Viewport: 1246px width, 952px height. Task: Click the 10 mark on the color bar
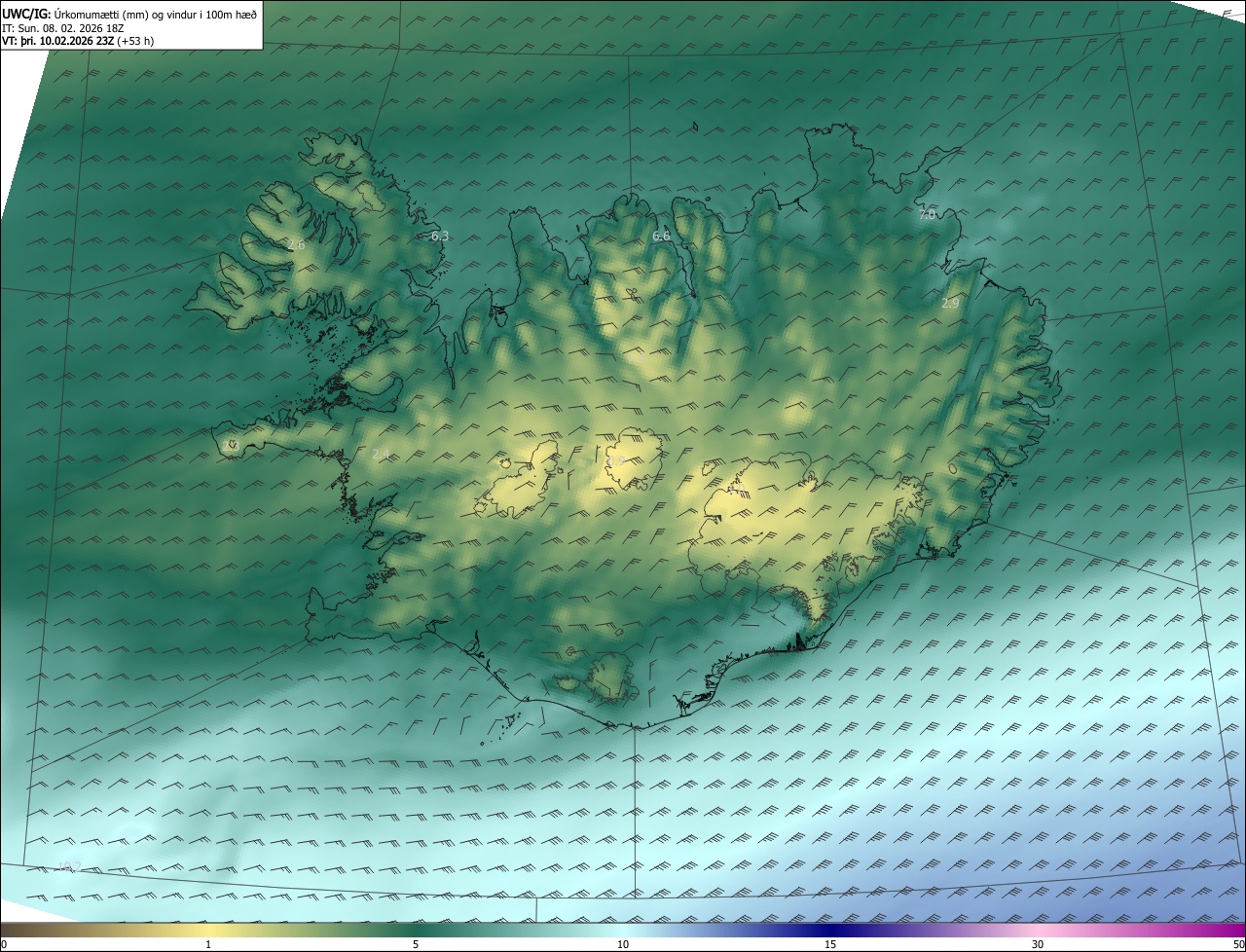[623, 944]
